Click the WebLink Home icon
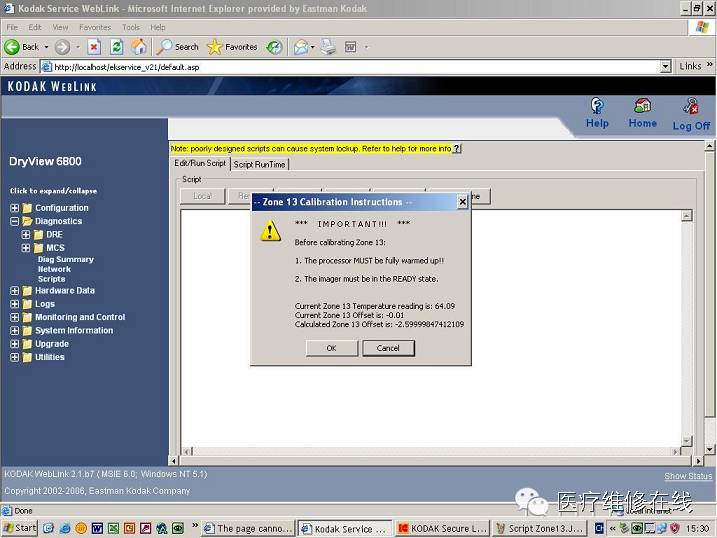 coord(642,113)
